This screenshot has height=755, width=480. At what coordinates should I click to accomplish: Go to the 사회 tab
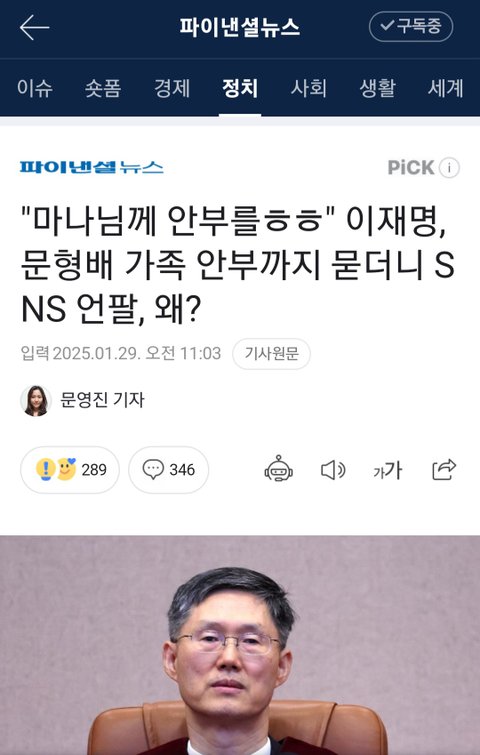[x=309, y=89]
